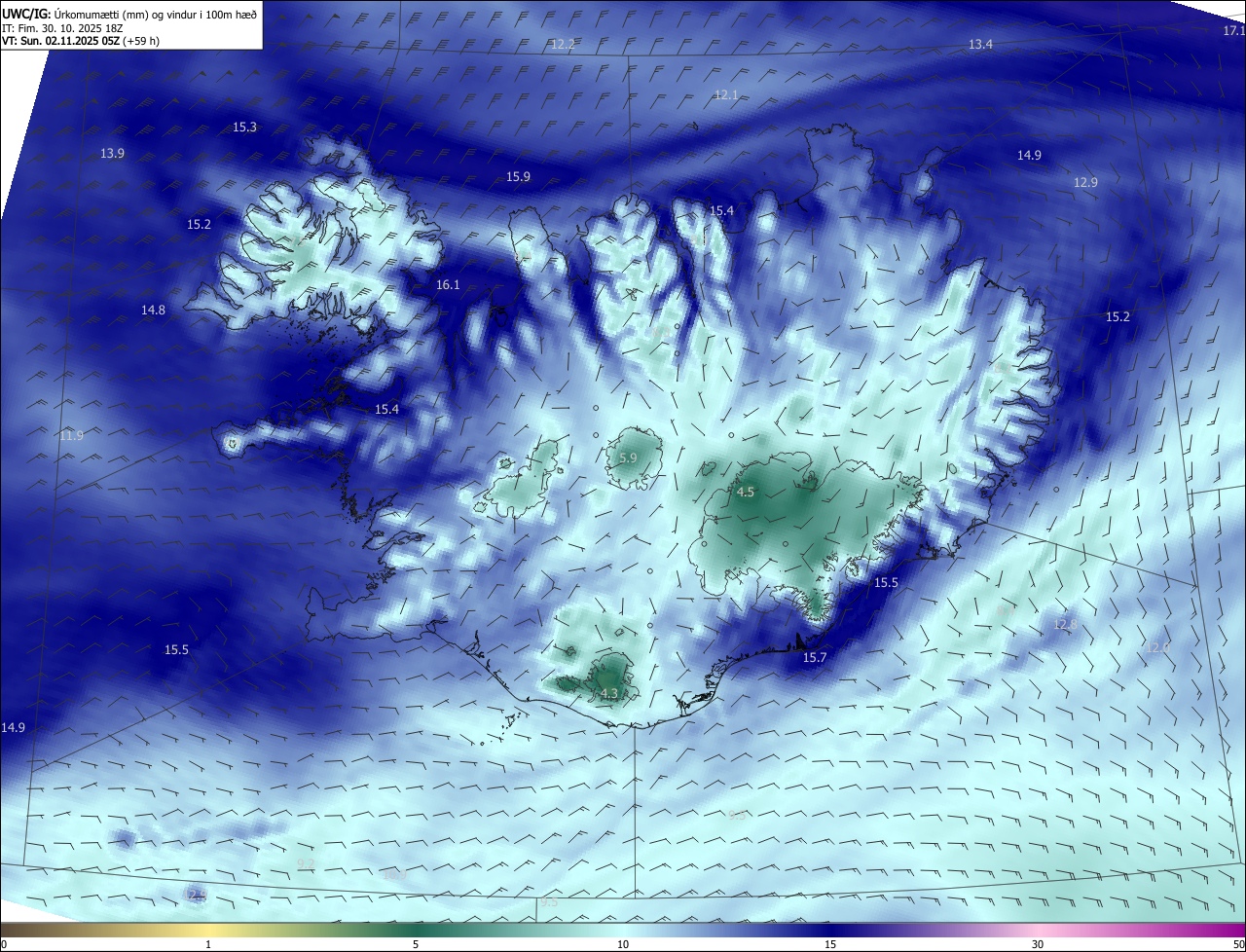Image resolution: width=1246 pixels, height=952 pixels.
Task: Click the 15.3 value label
Action: pyautogui.click(x=244, y=128)
